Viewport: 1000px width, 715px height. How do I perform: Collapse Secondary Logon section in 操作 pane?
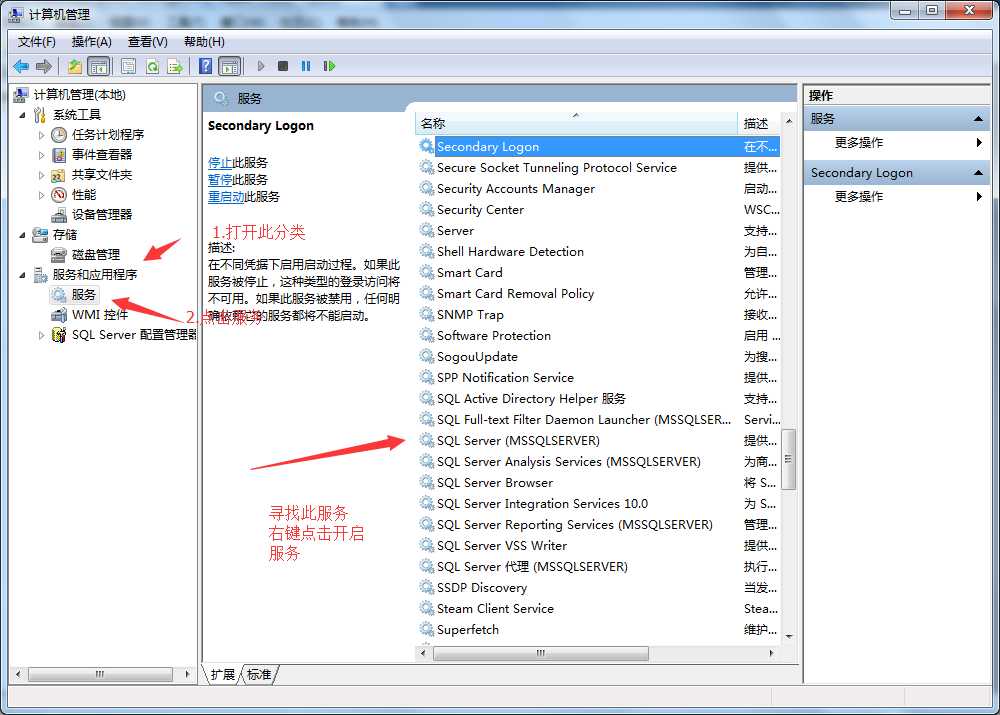click(x=978, y=173)
